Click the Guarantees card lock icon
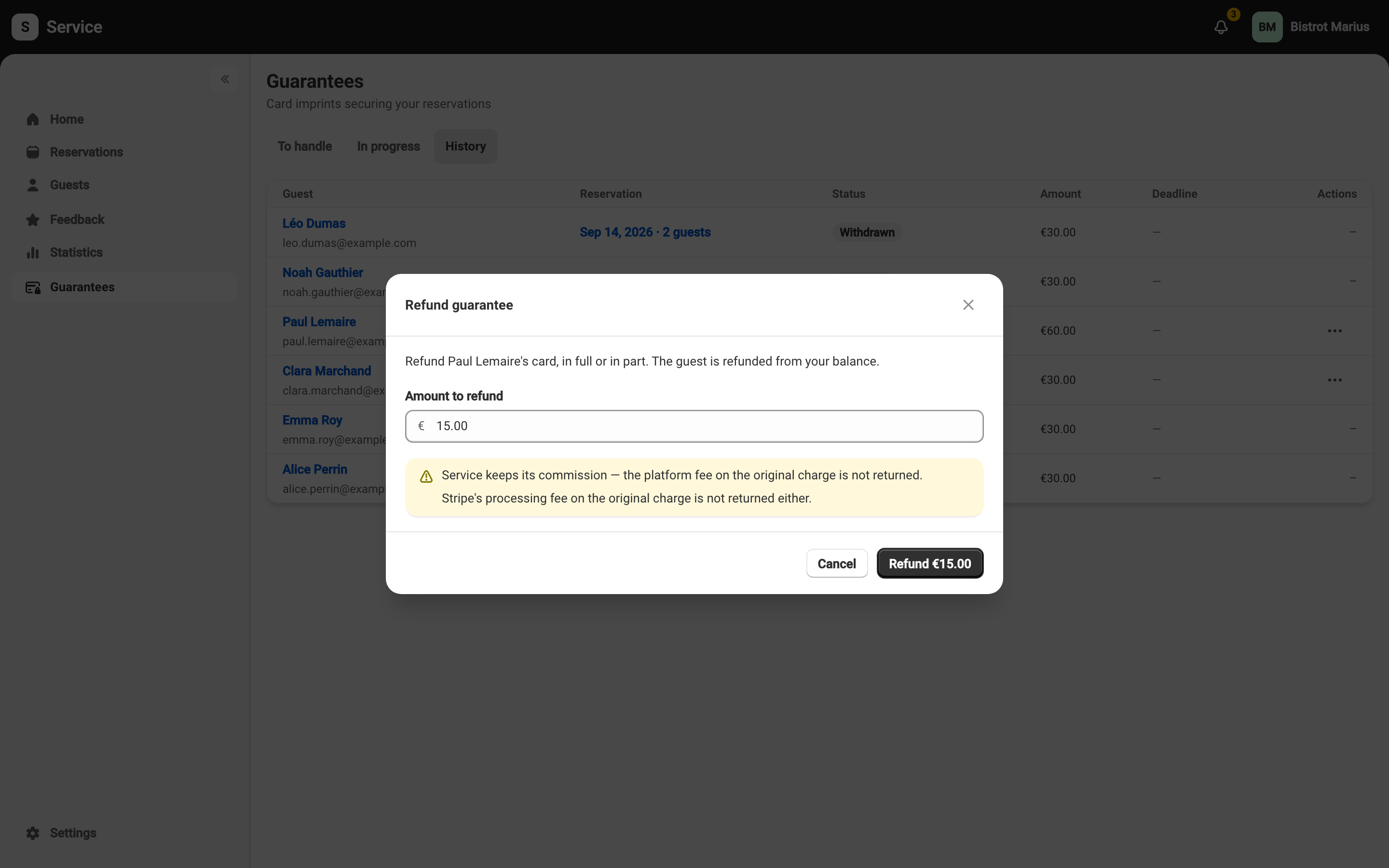 [x=33, y=287]
